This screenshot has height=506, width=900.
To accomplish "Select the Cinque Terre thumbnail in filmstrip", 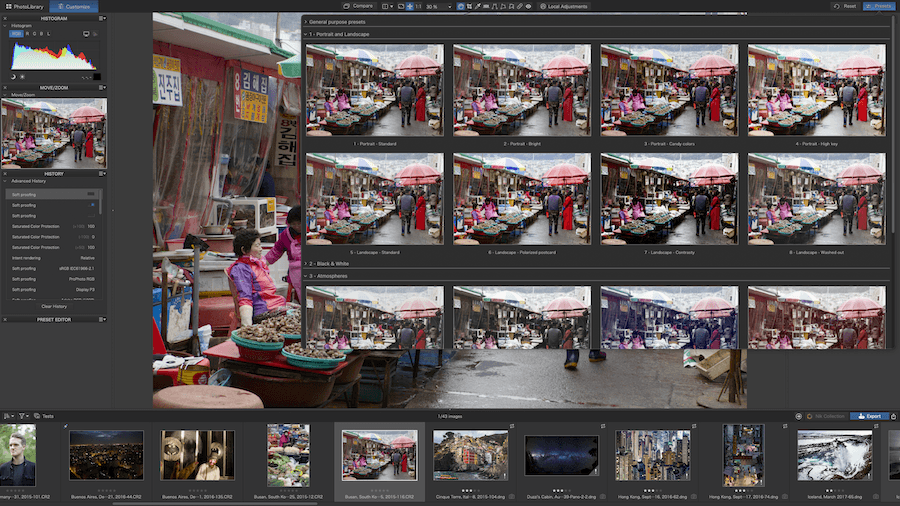I will 470,456.
